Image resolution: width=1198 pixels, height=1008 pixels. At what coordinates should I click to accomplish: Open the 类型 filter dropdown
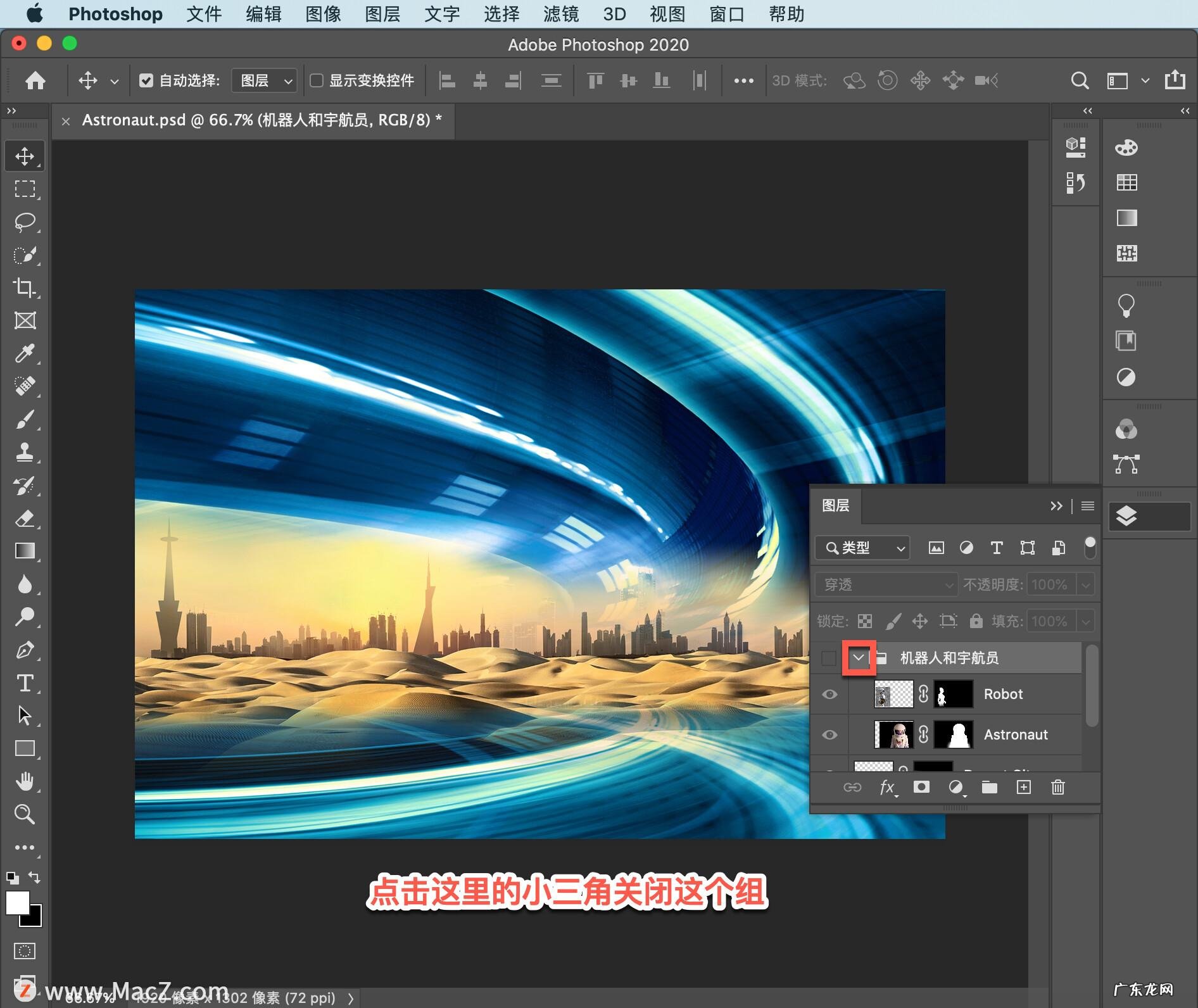coord(862,548)
